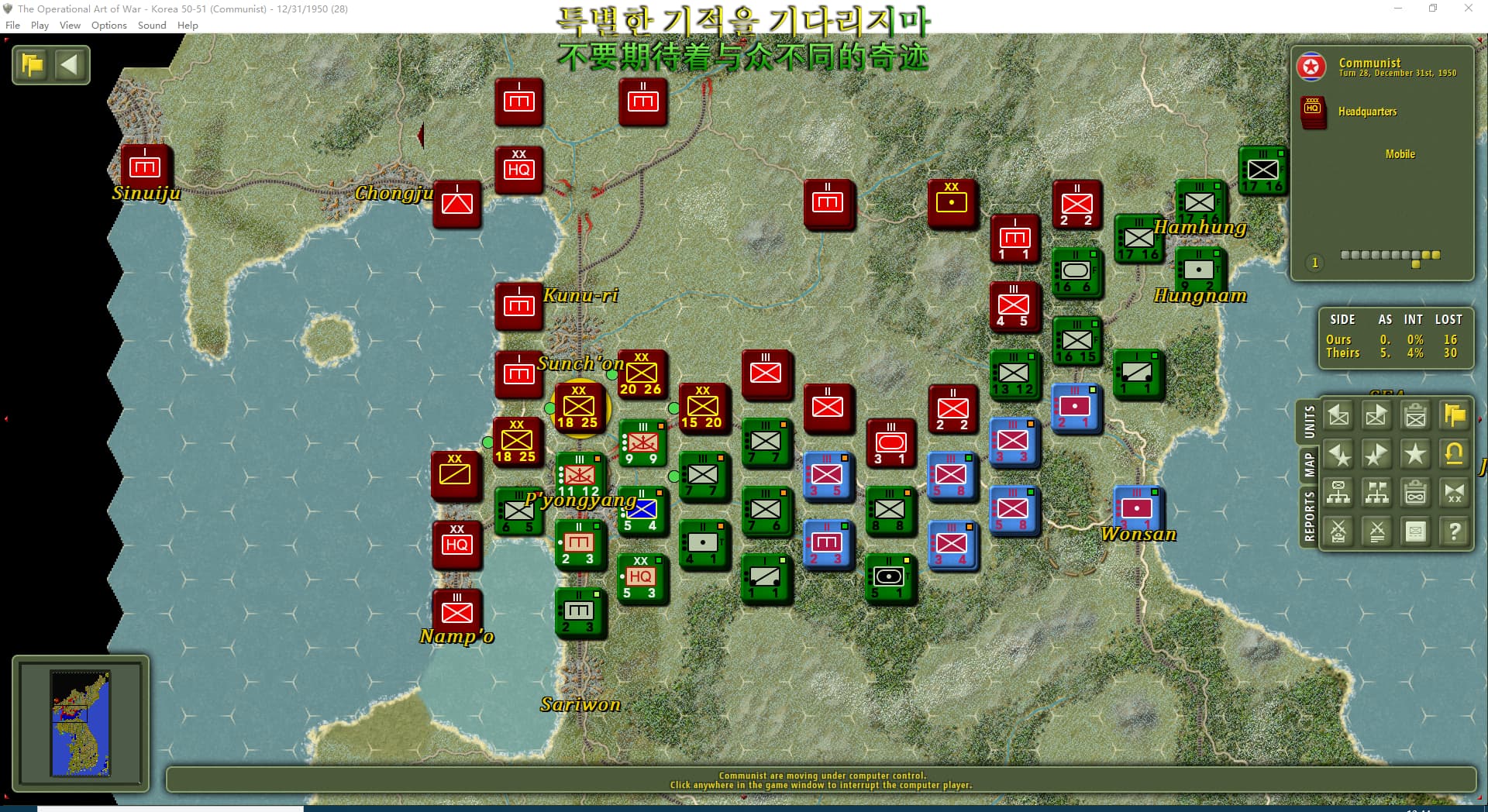
Task: Select the red III unit at Namp'o
Action: (x=456, y=611)
